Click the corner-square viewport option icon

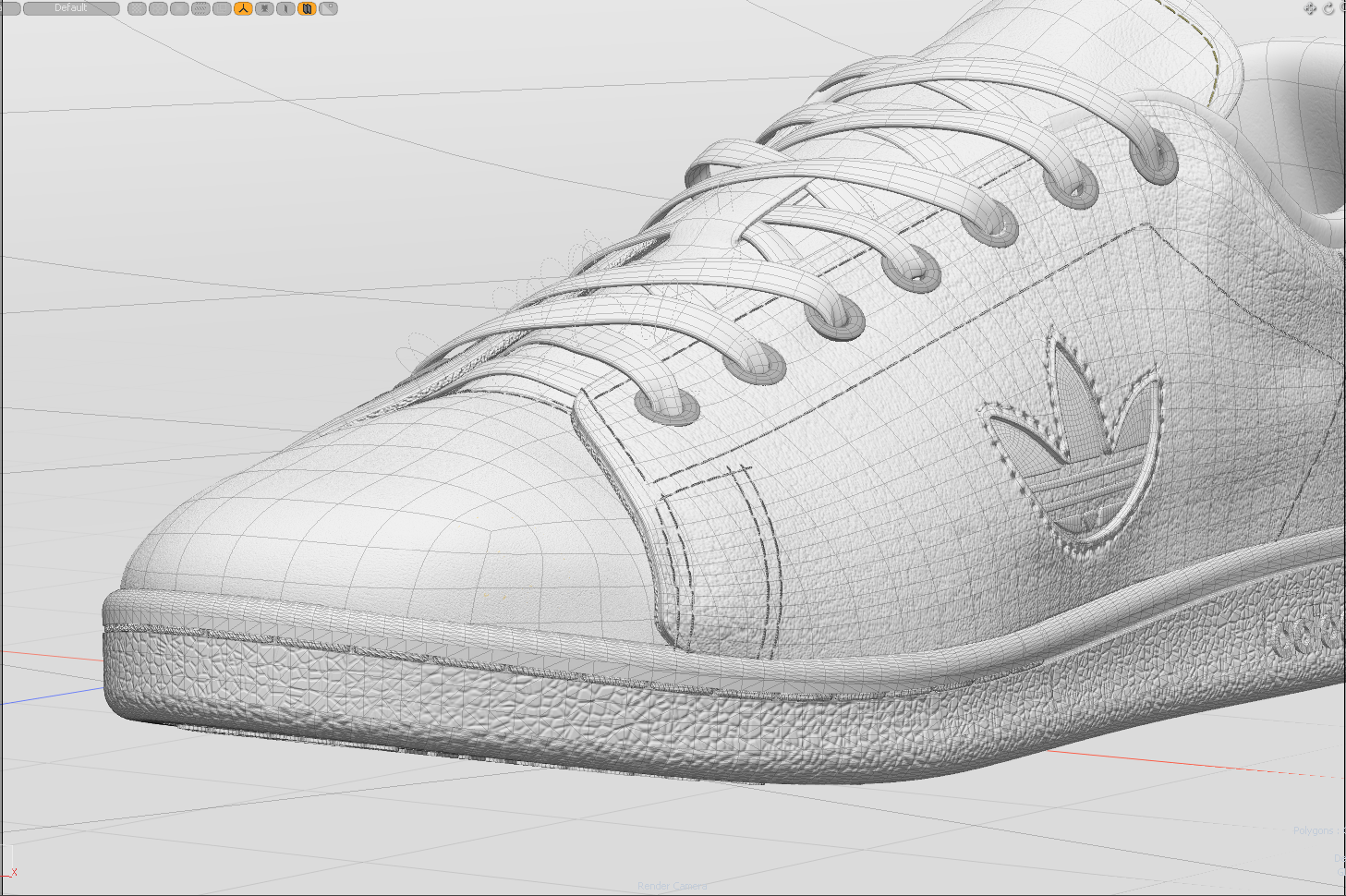[x=328, y=8]
